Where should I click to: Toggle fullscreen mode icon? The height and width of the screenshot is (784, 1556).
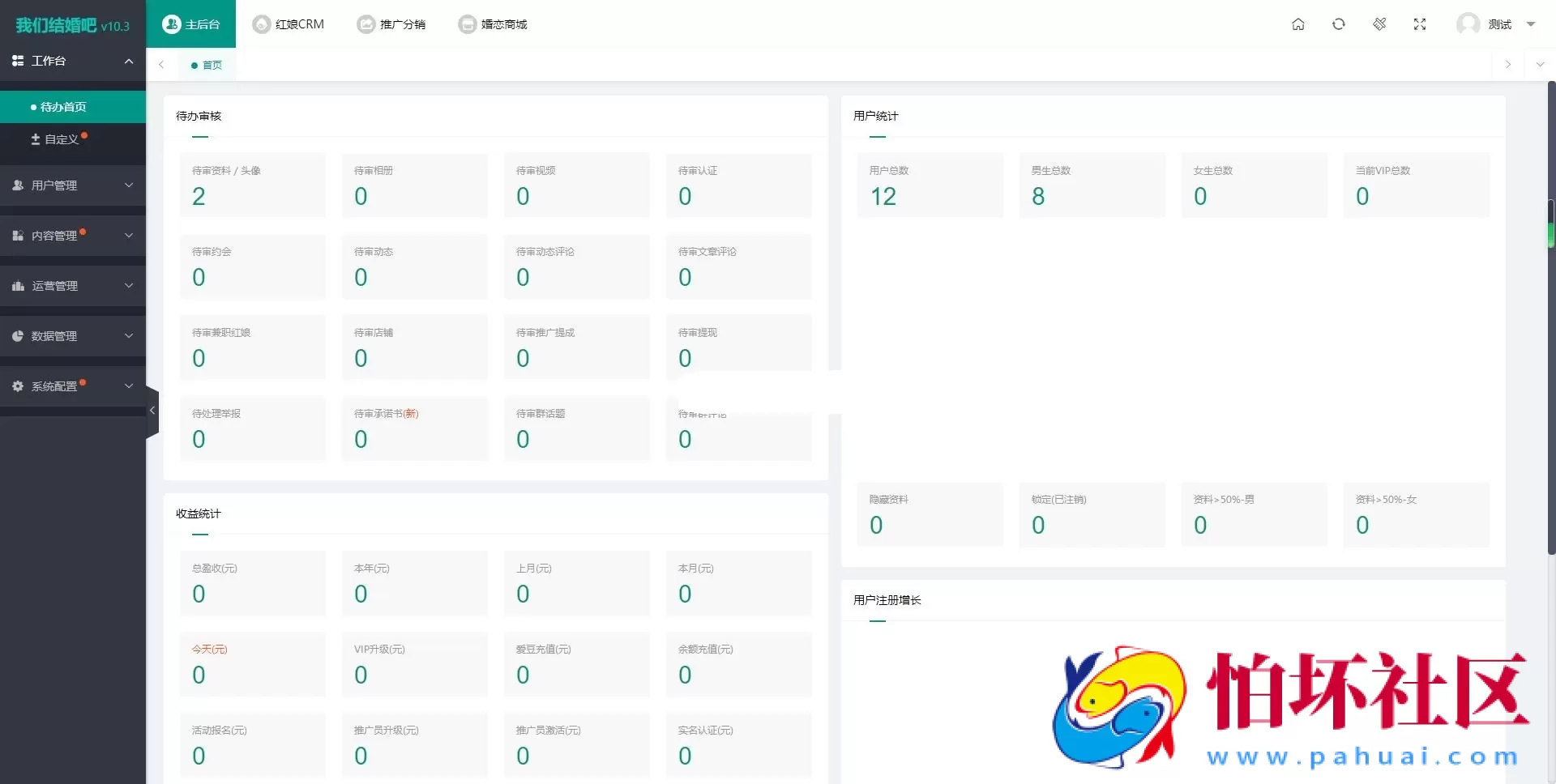click(x=1420, y=24)
